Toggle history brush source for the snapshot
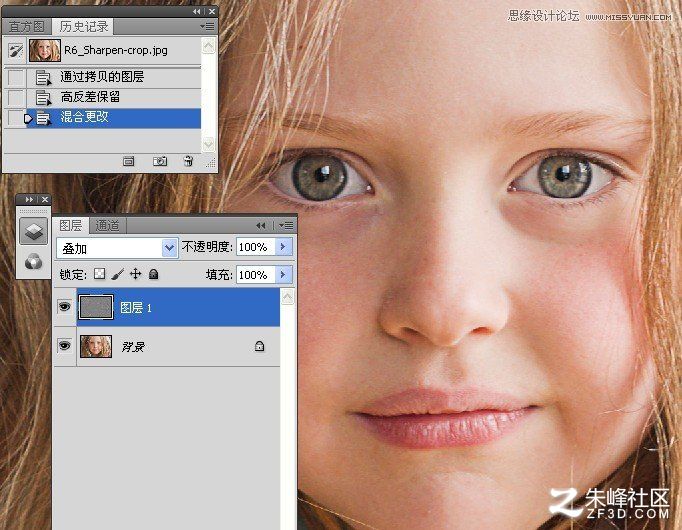The image size is (682, 530). pos(16,50)
